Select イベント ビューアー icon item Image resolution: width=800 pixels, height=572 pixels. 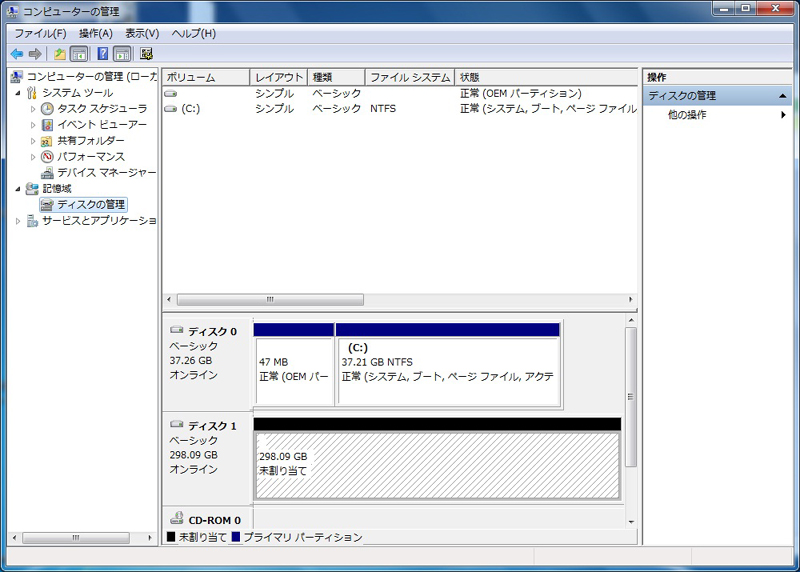pyautogui.click(x=94, y=125)
